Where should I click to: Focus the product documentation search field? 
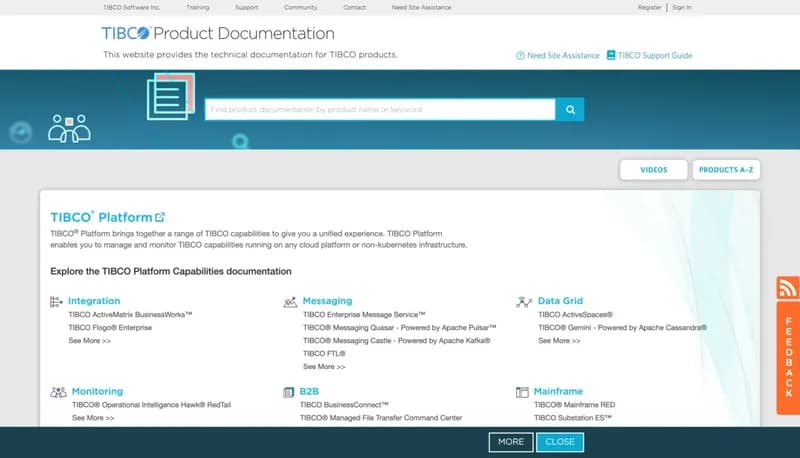click(x=380, y=109)
